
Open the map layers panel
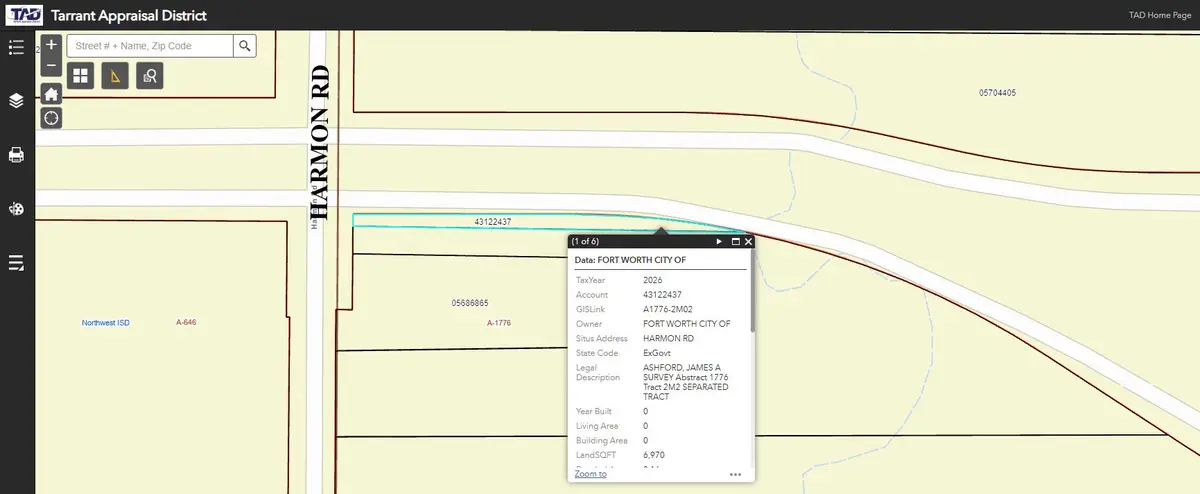(16, 101)
